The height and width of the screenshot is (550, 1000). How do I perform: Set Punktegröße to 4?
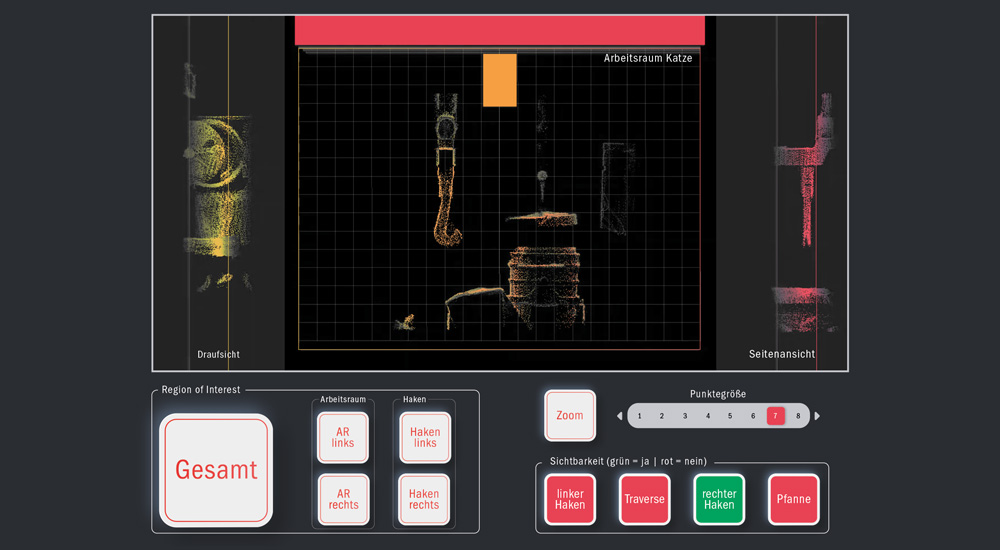[708, 416]
